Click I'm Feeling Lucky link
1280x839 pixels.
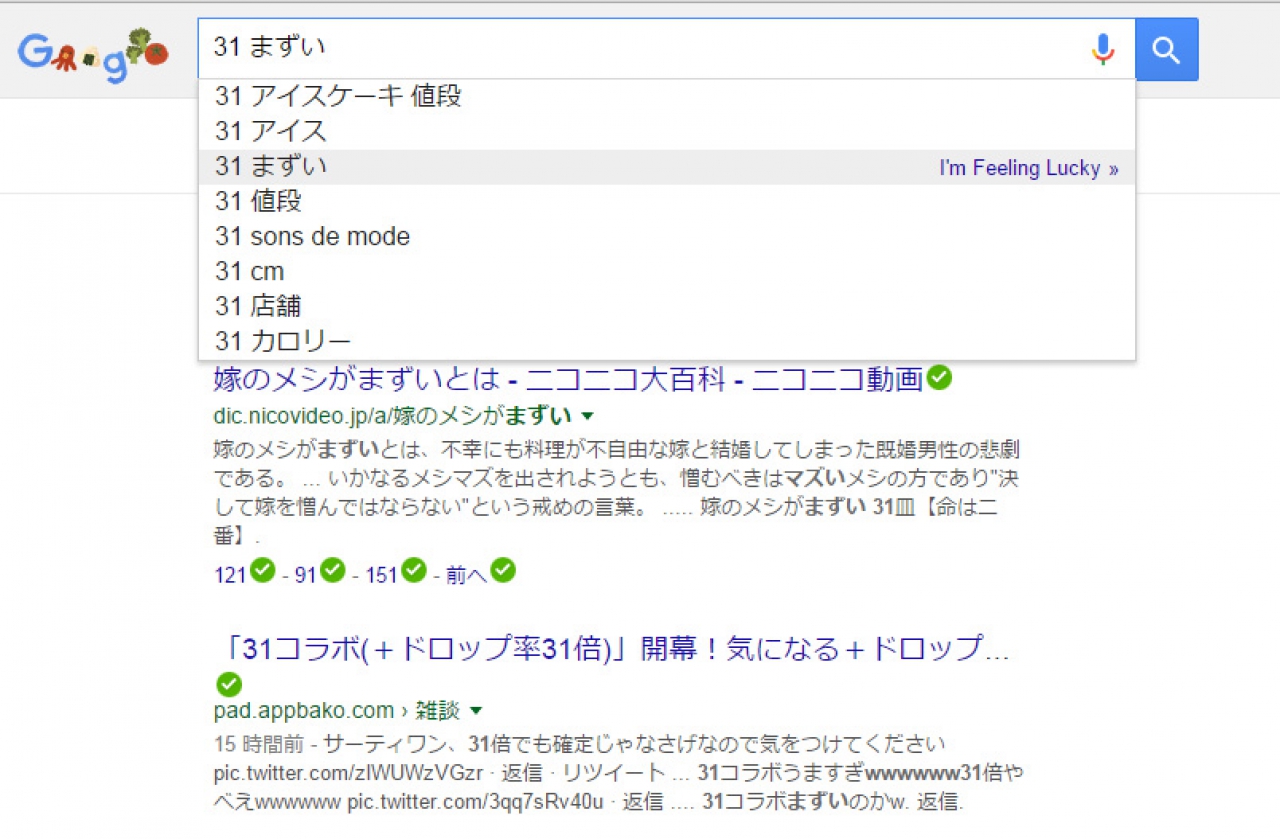point(1028,168)
